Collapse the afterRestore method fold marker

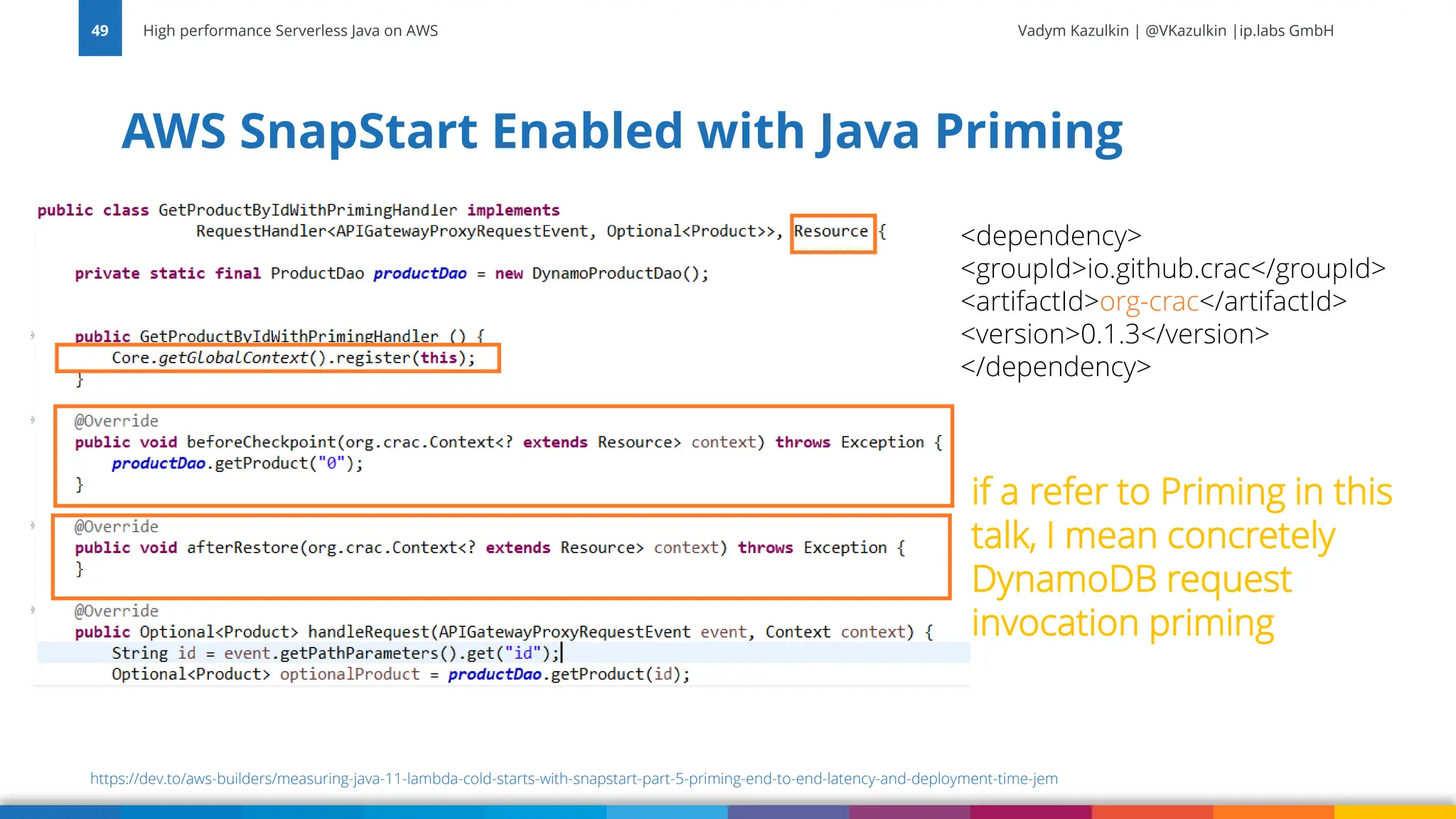click(x=33, y=526)
